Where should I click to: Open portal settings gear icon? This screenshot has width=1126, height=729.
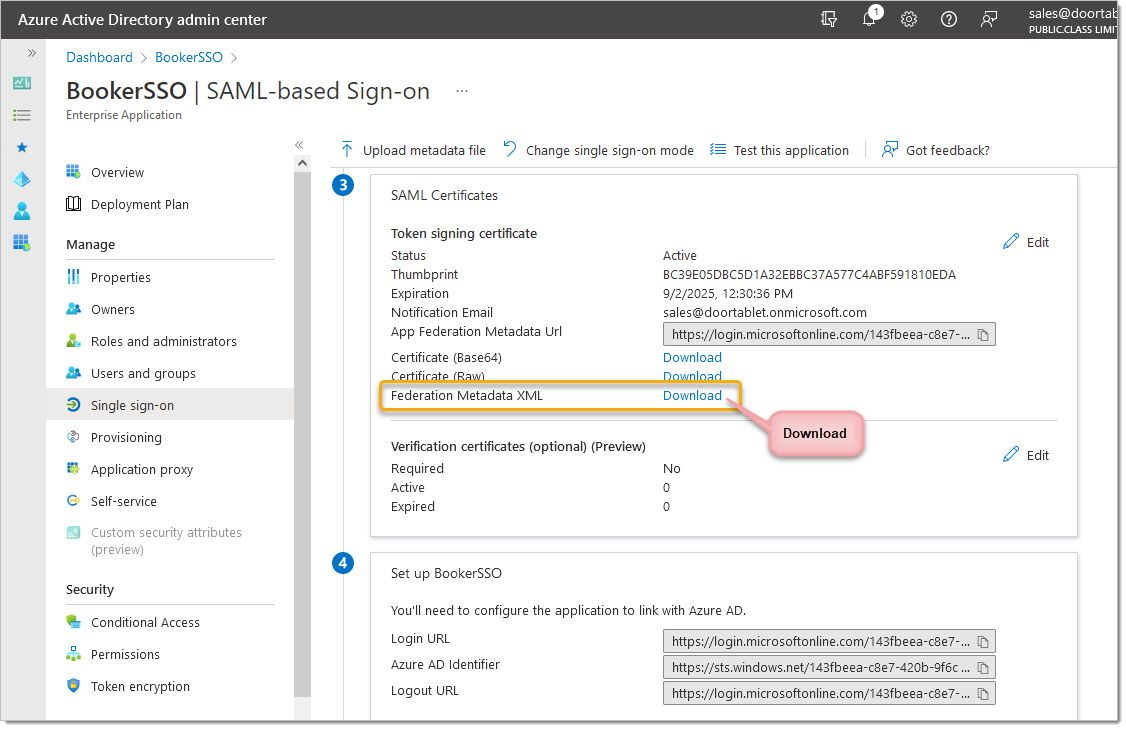[x=909, y=19]
